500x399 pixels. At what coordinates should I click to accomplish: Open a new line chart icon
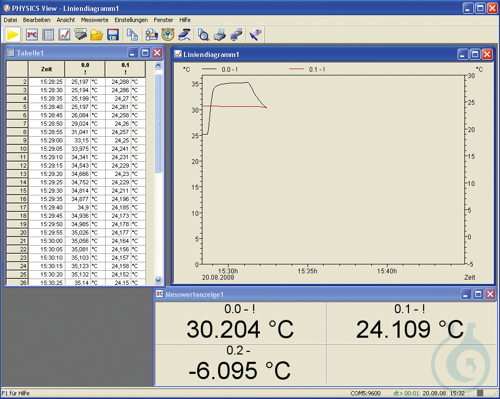click(x=64, y=35)
